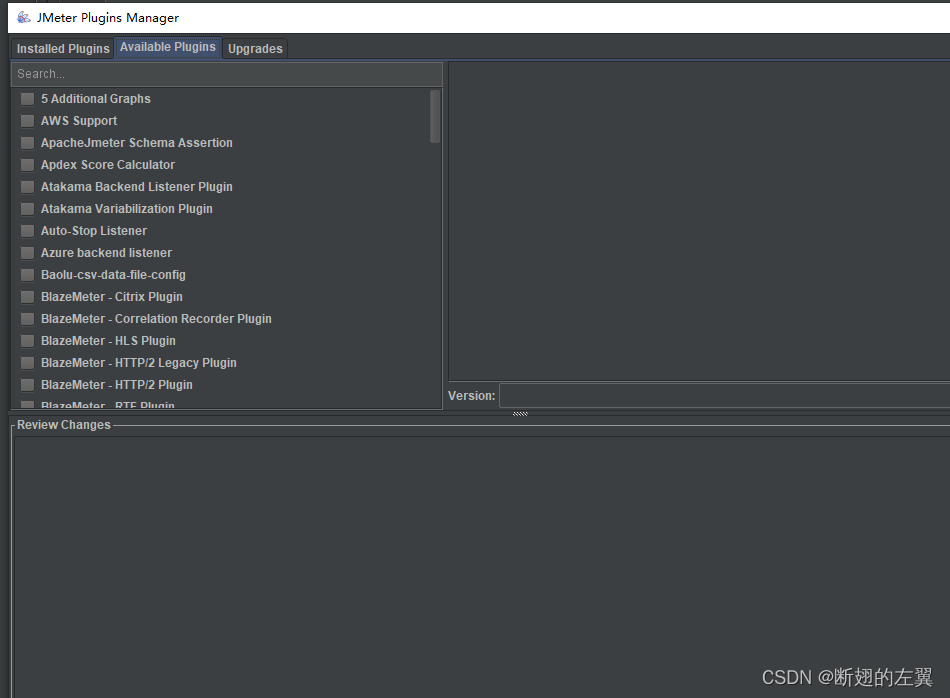This screenshot has width=950, height=698.
Task: Enable BlazeMeter - HLS Plugin checkbox
Action: coord(27,341)
